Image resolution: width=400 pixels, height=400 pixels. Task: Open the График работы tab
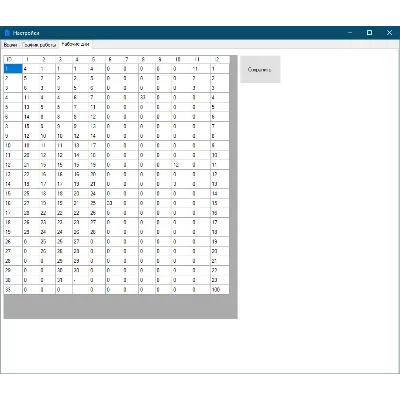[x=39, y=45]
